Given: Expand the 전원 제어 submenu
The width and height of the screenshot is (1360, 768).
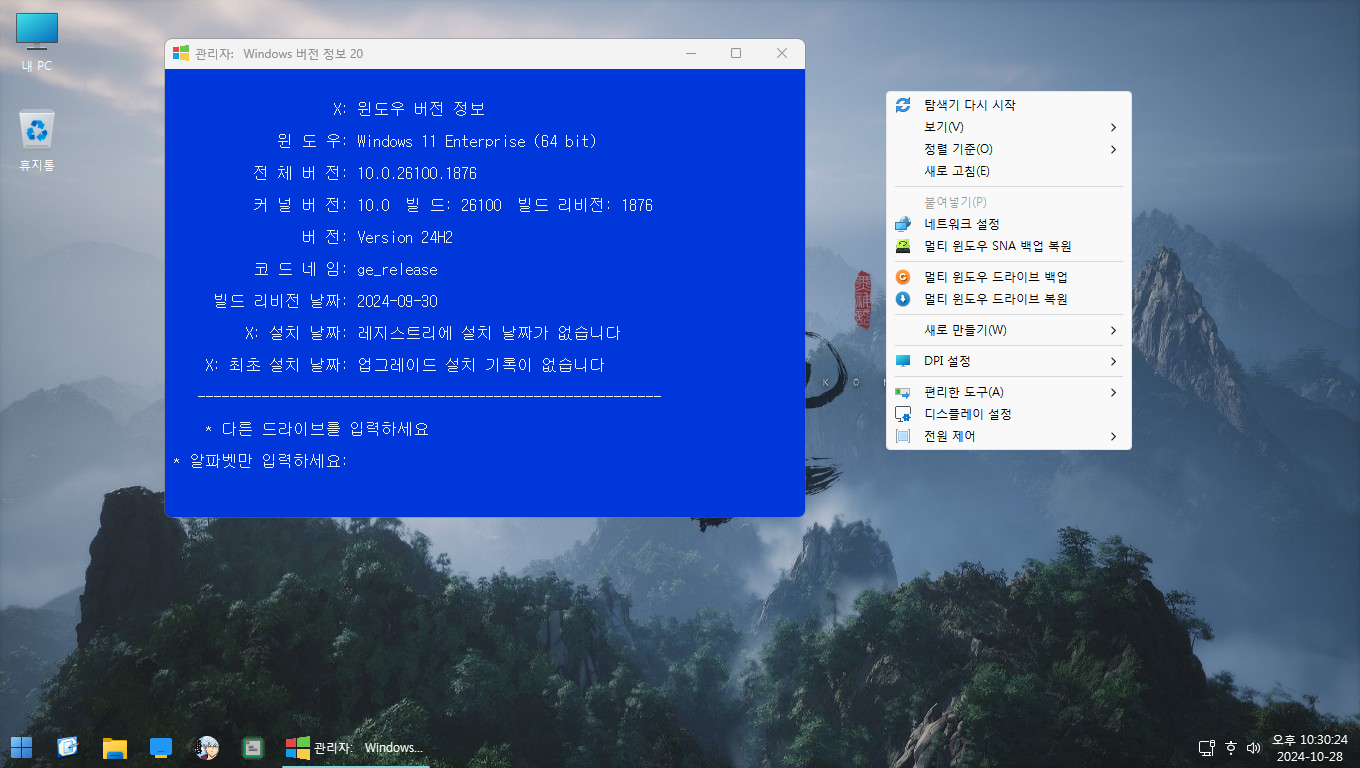Looking at the screenshot, I should (x=1008, y=436).
